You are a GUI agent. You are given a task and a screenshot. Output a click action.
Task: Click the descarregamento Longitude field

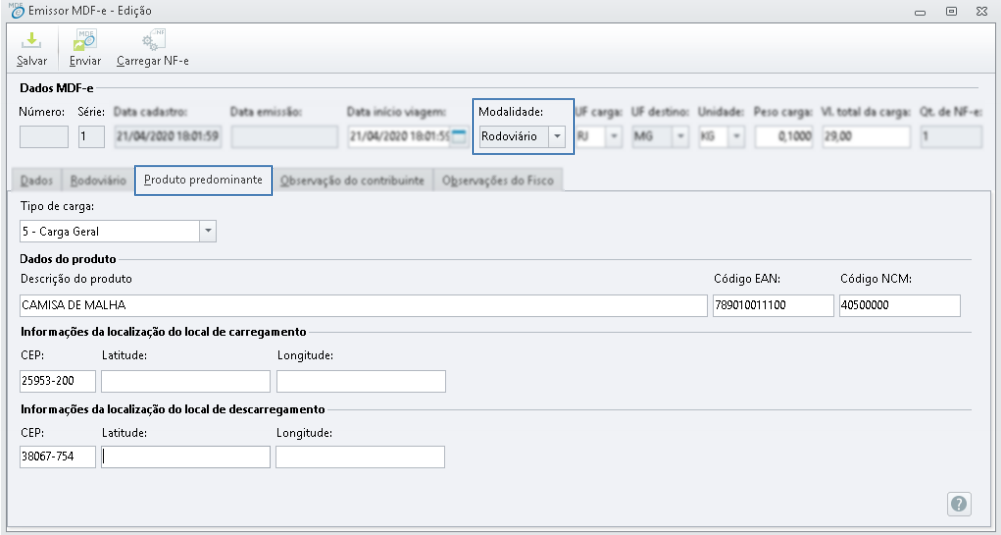point(360,457)
